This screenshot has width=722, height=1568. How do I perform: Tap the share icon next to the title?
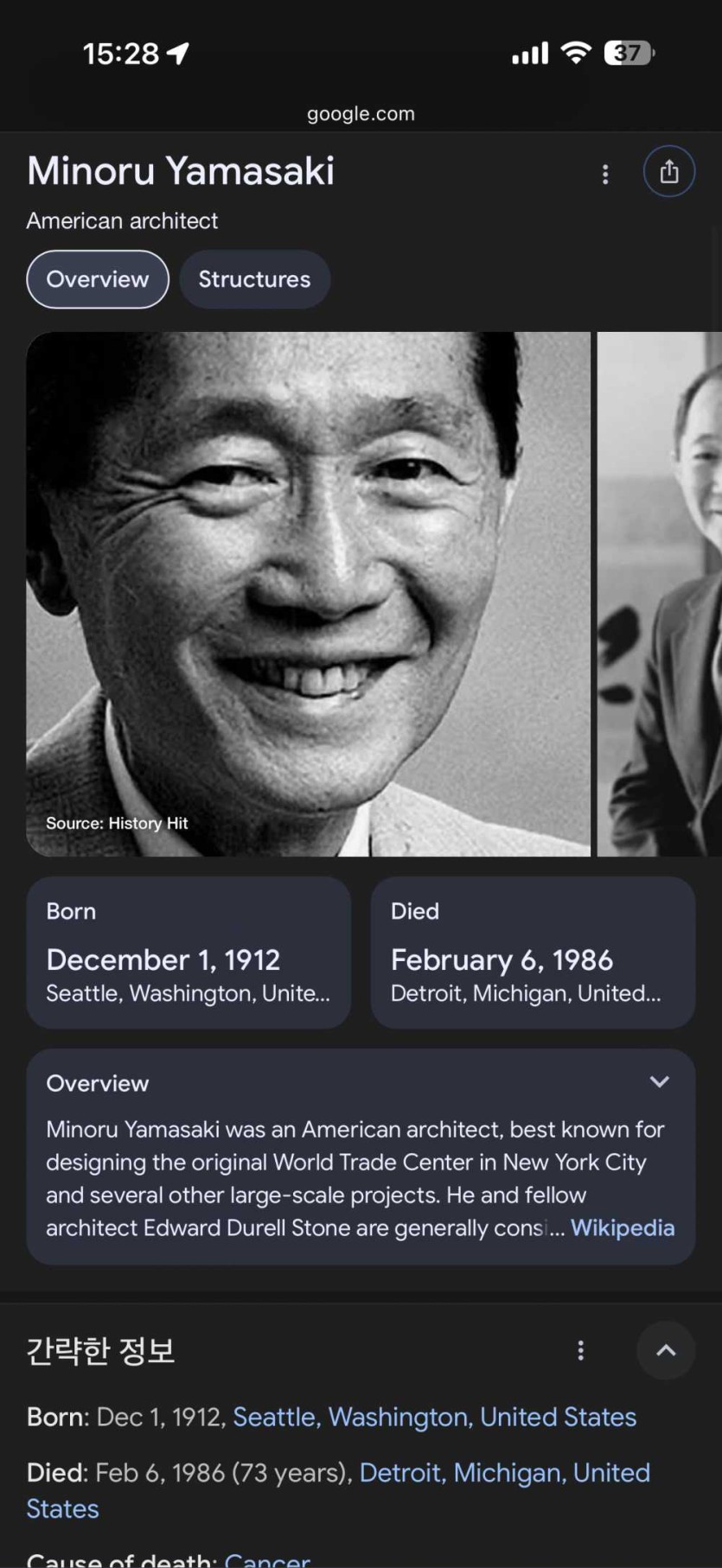668,172
